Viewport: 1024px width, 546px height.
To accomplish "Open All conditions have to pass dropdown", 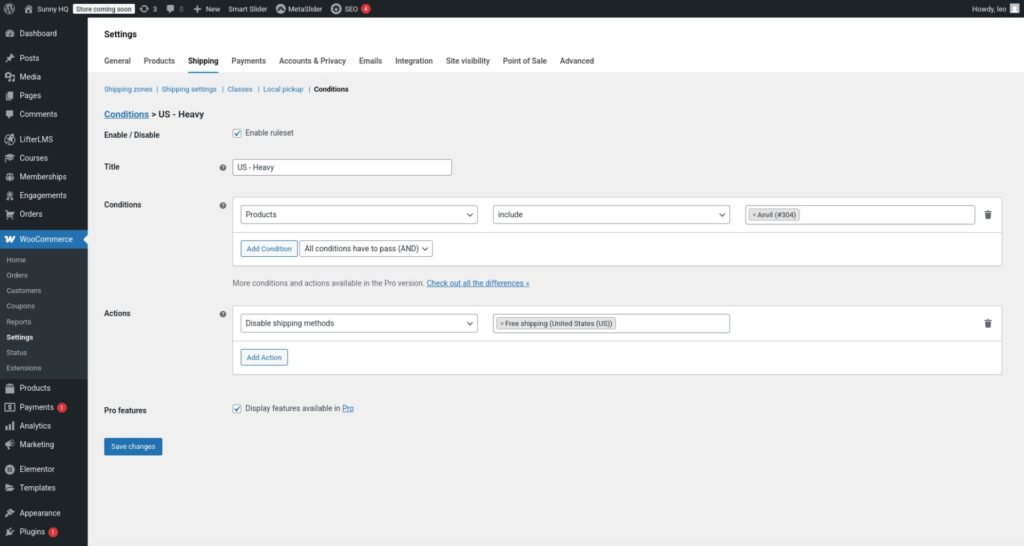I will pos(366,249).
